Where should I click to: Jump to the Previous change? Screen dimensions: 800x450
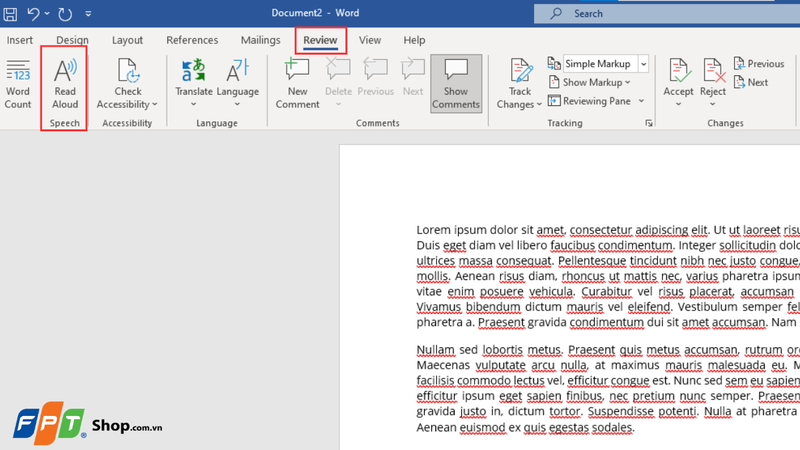pos(759,64)
